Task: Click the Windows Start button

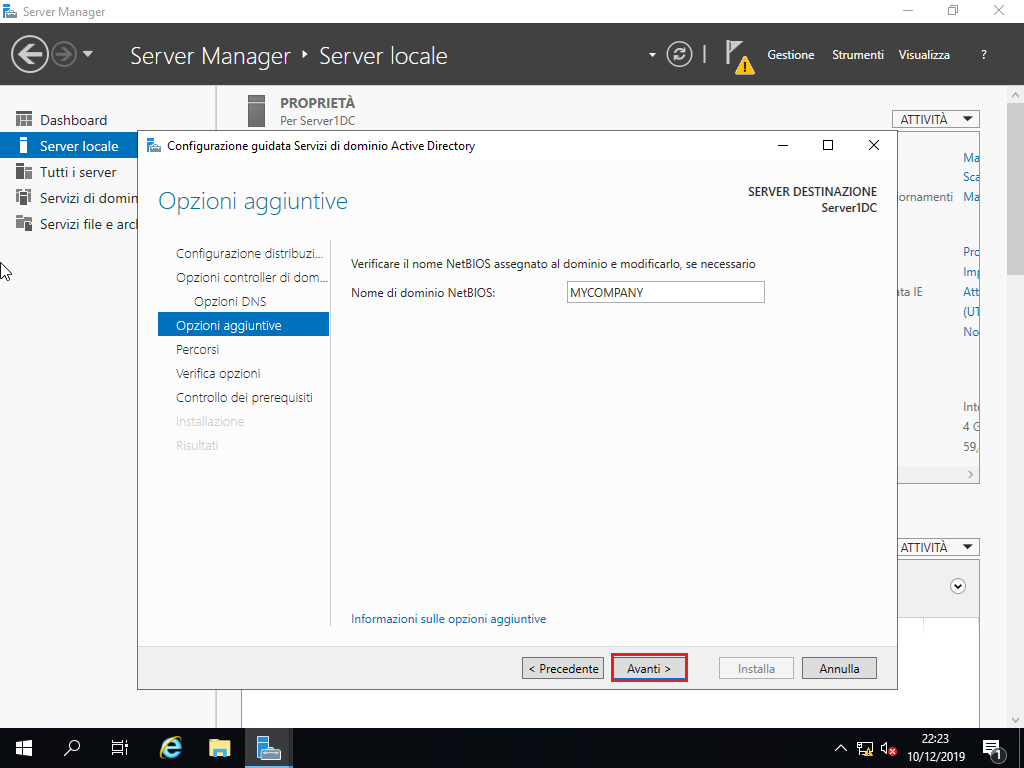Action: 24,748
